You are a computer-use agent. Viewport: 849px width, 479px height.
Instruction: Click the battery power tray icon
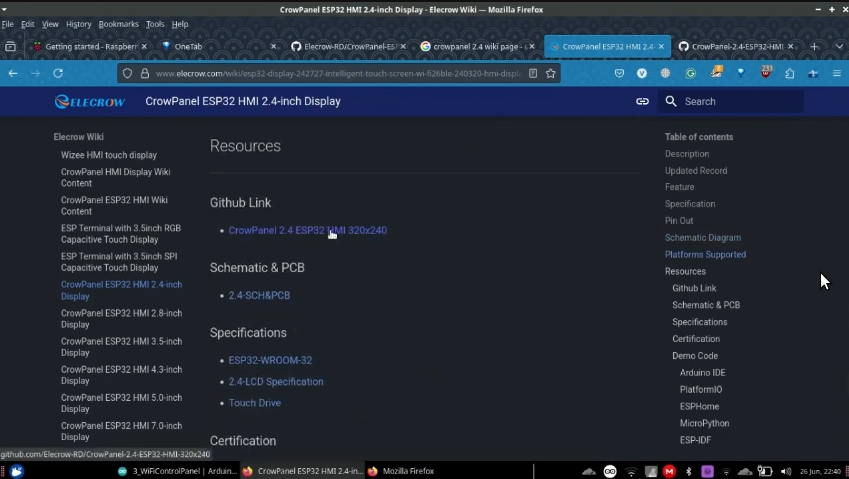click(765, 471)
